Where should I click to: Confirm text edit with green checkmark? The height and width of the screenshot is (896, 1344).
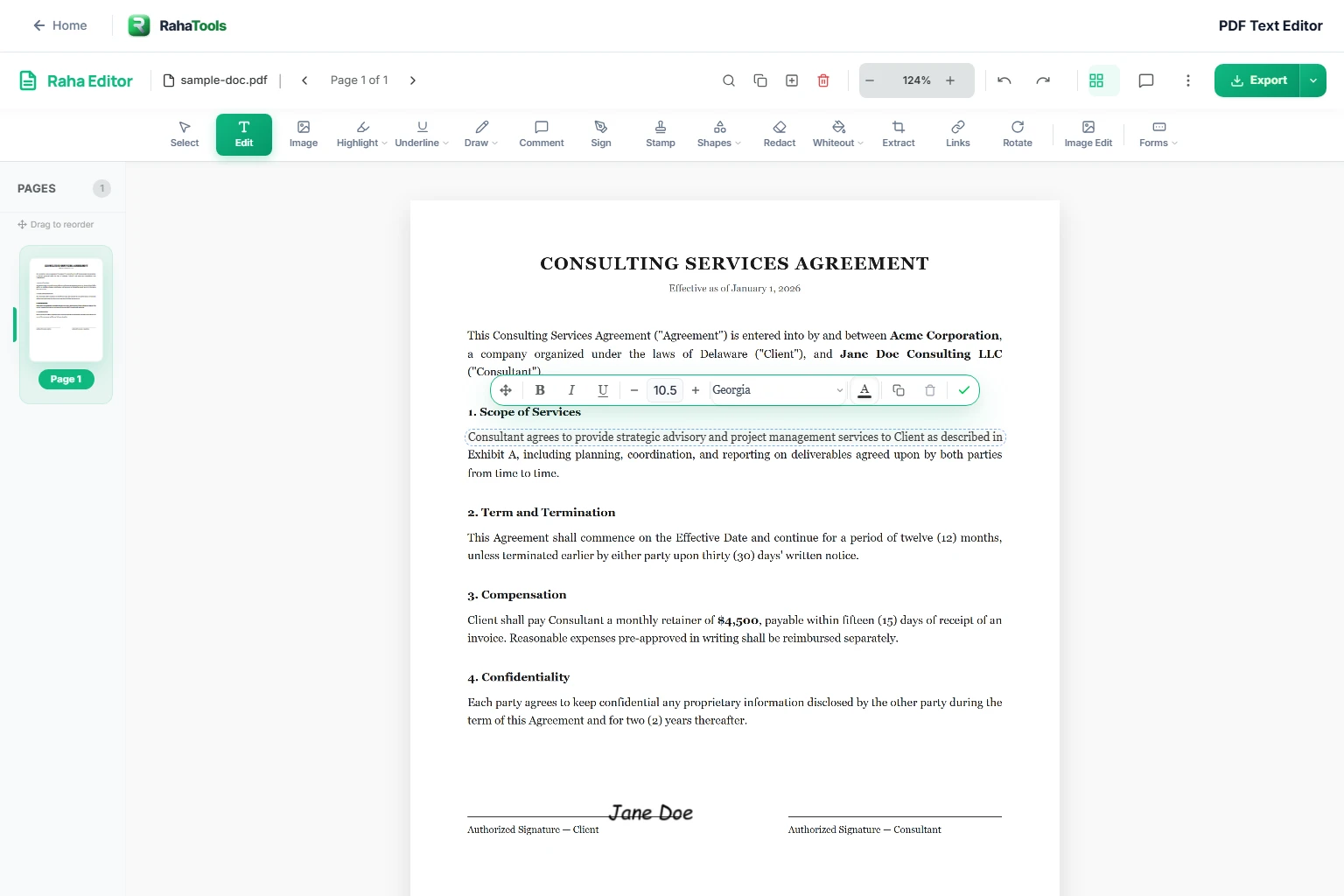(964, 390)
